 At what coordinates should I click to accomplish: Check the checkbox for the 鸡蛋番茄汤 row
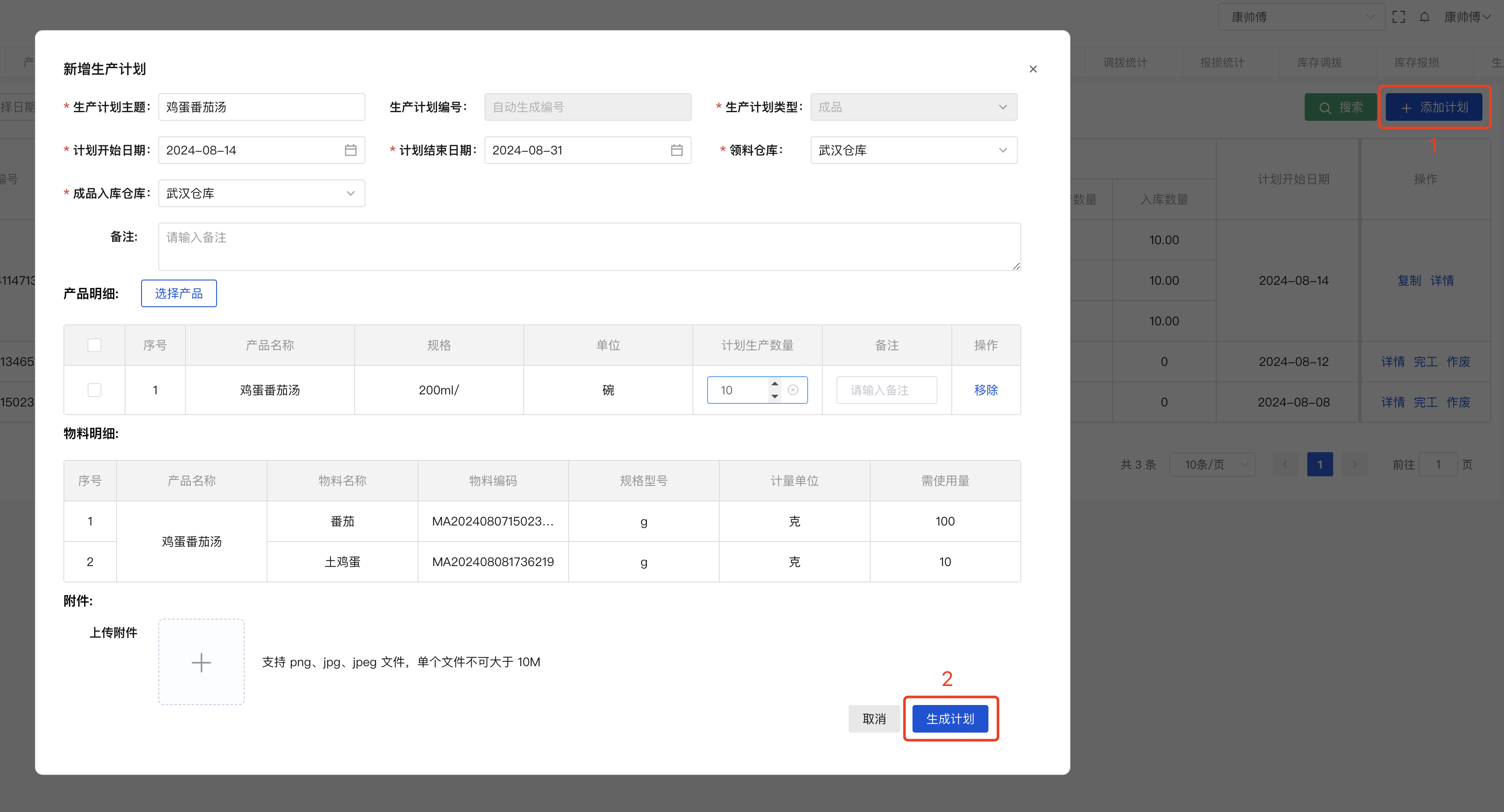[x=94, y=390]
